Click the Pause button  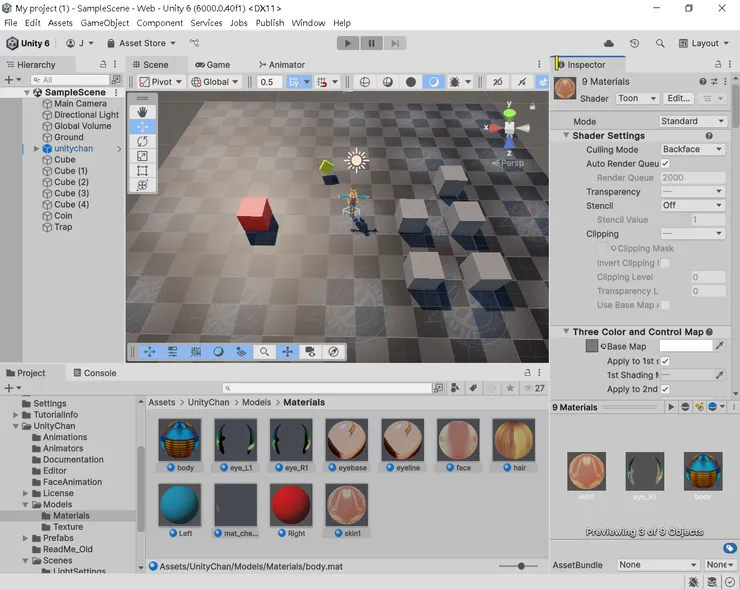(x=372, y=43)
